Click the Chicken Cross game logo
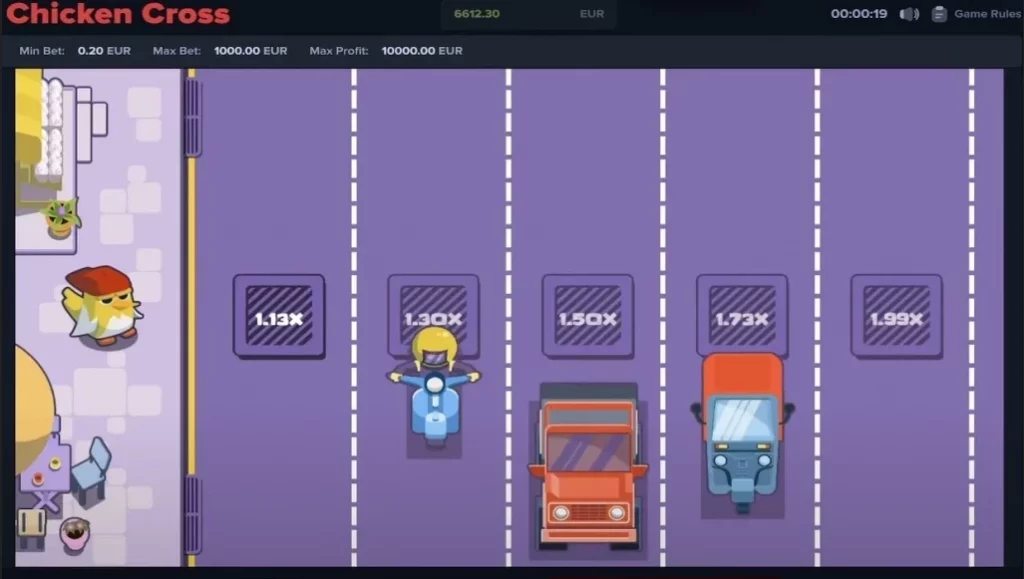This screenshot has height=579, width=1024. [120, 14]
